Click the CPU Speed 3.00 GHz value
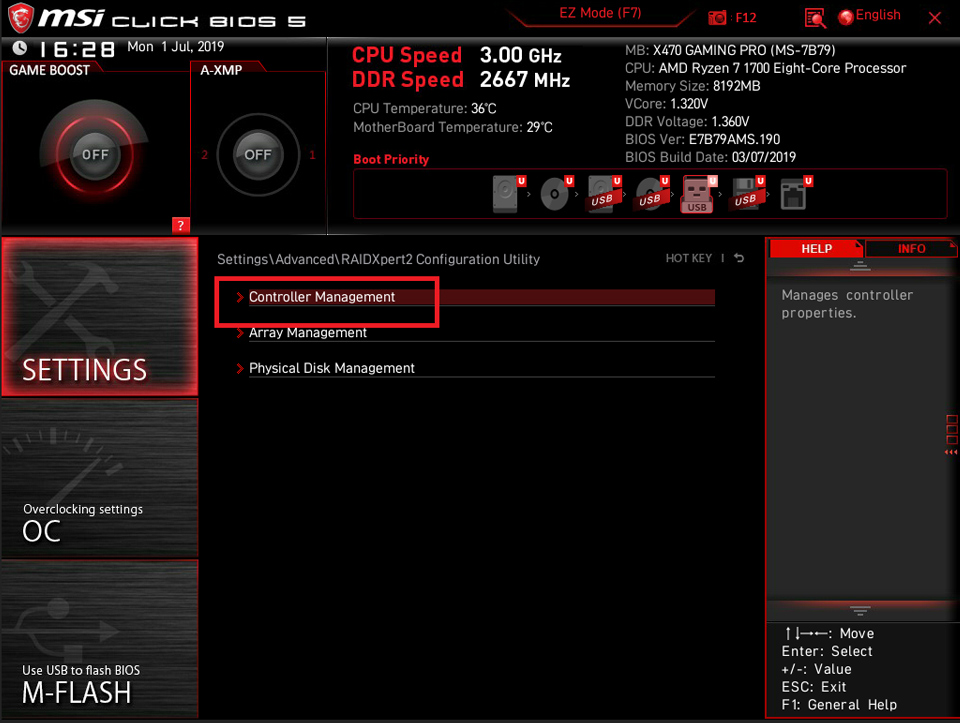The width and height of the screenshot is (960, 723). [520, 56]
